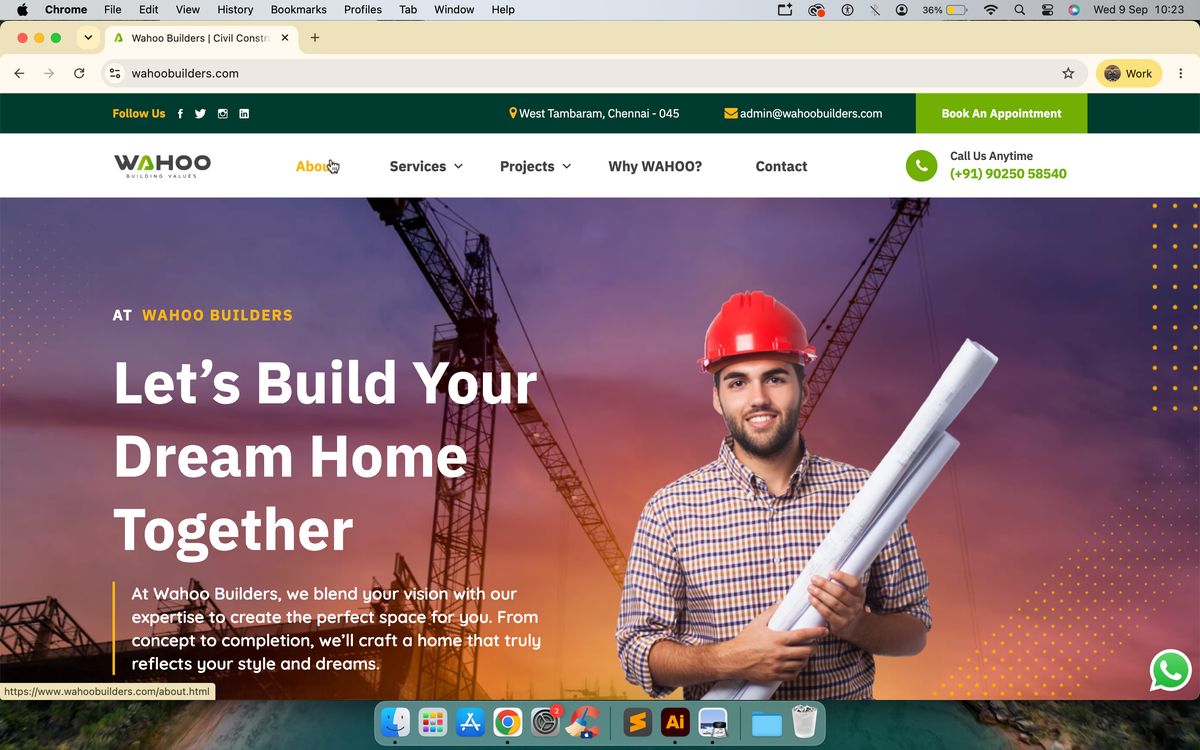The width and height of the screenshot is (1200, 750).
Task: Open Finder from the Dock
Action: [x=396, y=722]
